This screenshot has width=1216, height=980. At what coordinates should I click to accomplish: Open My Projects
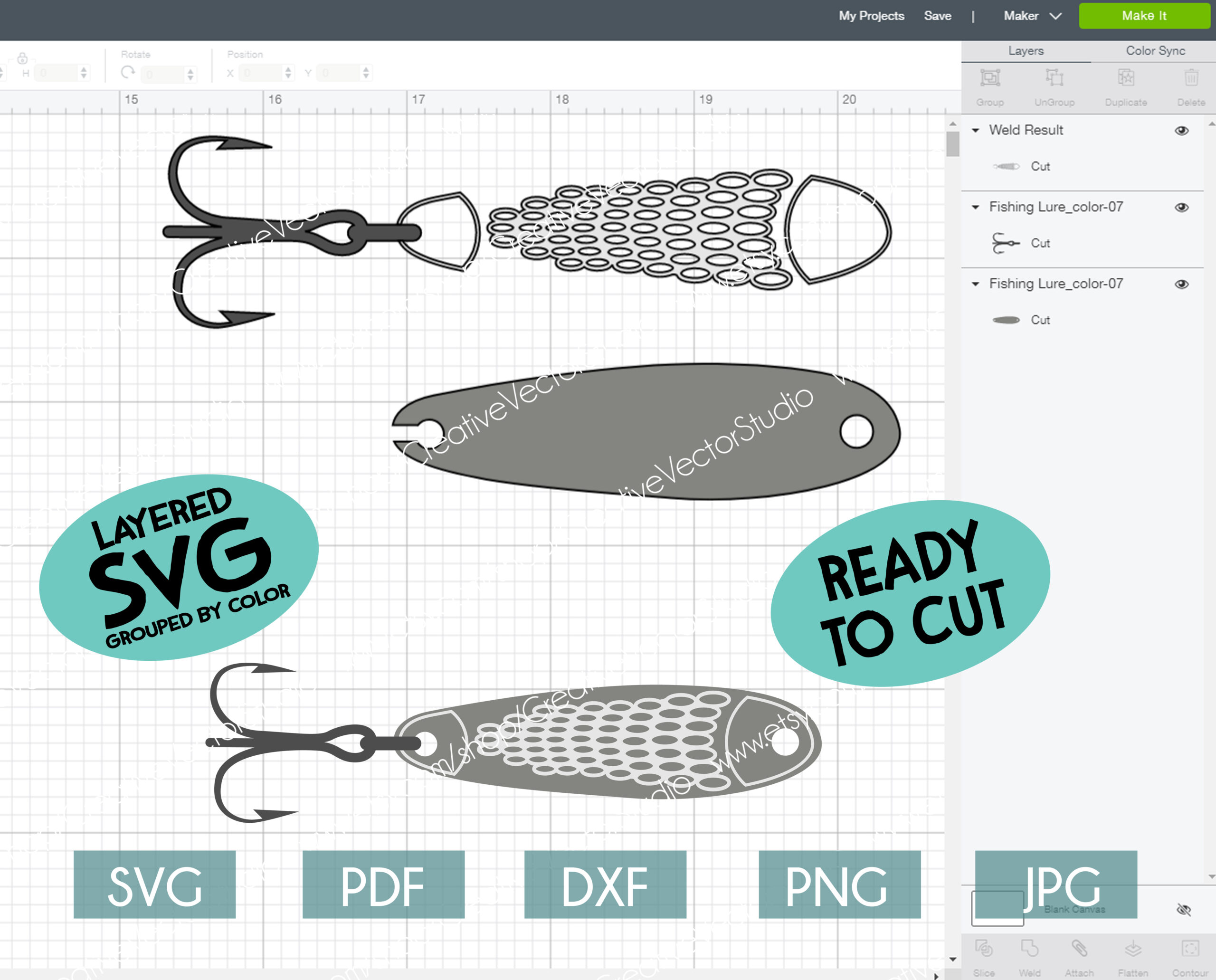point(871,16)
